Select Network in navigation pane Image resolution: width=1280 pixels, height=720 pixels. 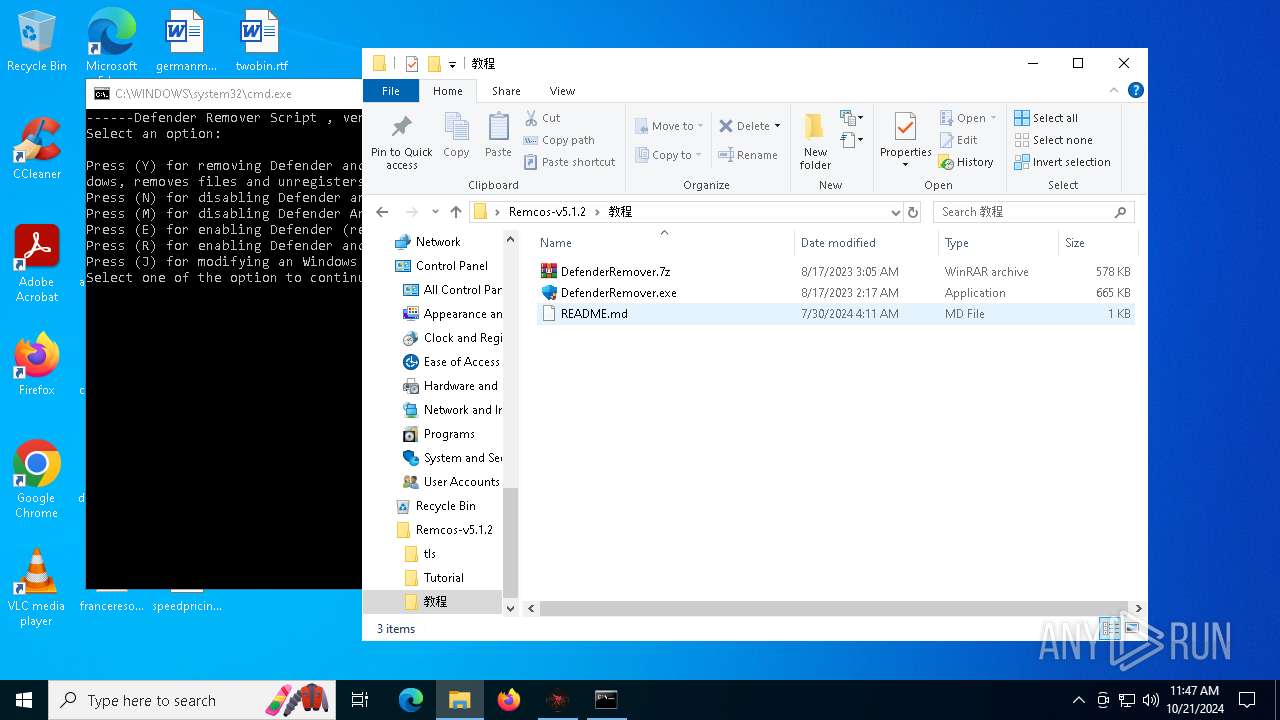click(438, 242)
